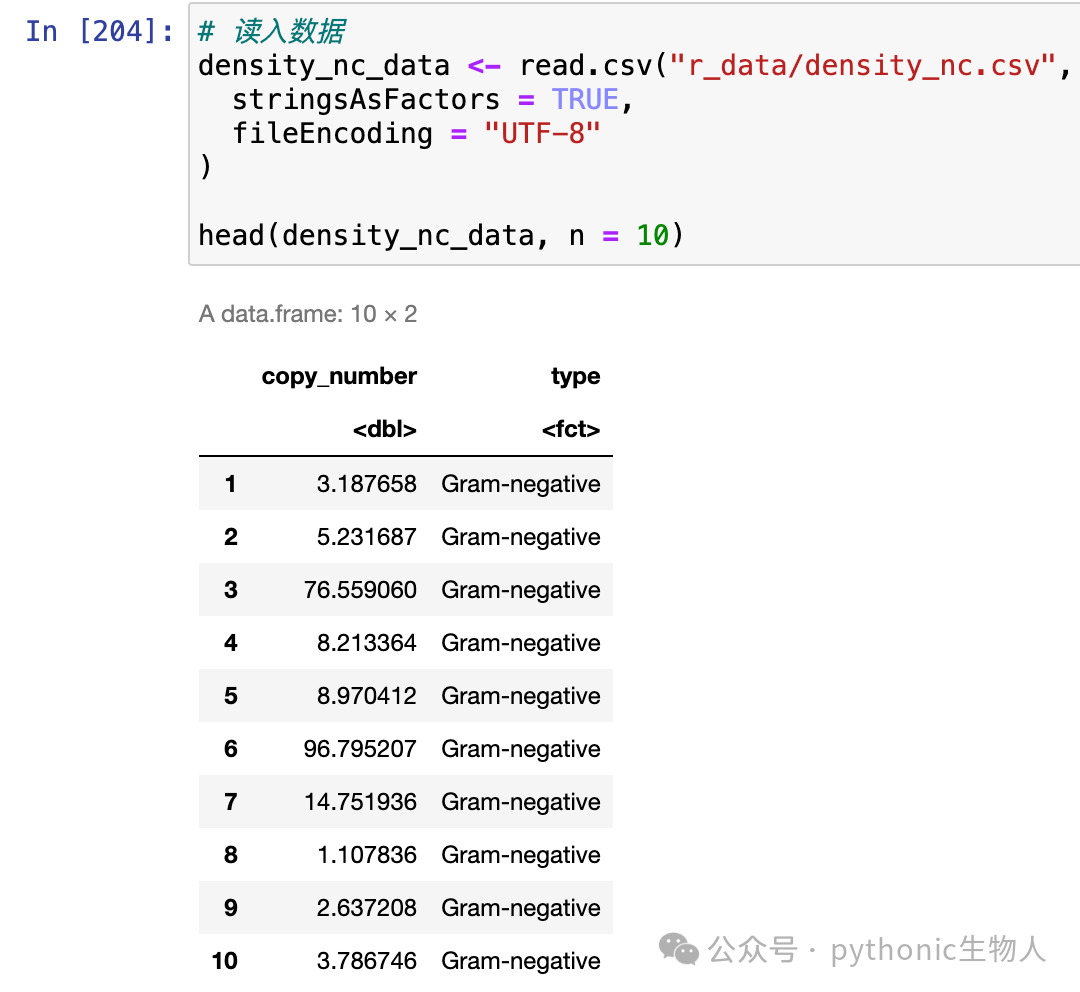The image size is (1080, 992).
Task: Click the stringsAsFactors TRUE value
Action: tap(585, 99)
